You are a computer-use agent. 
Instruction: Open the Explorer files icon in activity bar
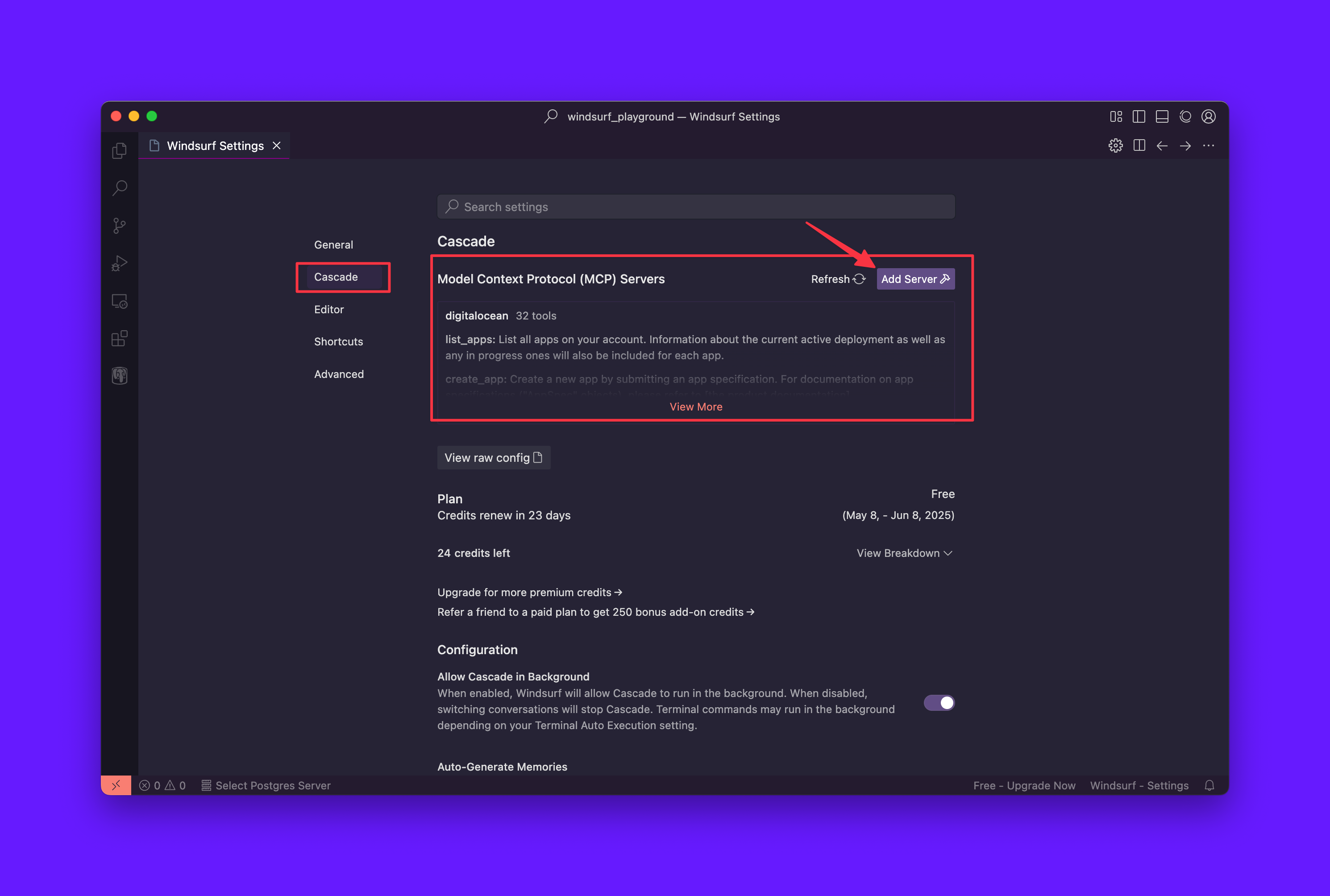click(x=120, y=150)
